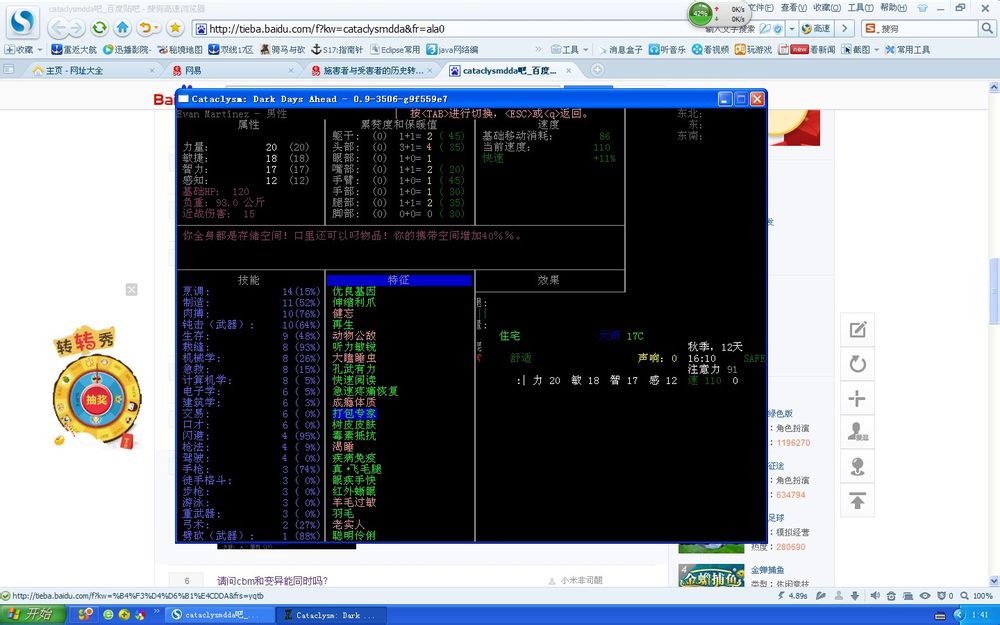Close the cataclysmdda吧 tab
Screen dimensions: 1000x625
(x=569, y=70)
